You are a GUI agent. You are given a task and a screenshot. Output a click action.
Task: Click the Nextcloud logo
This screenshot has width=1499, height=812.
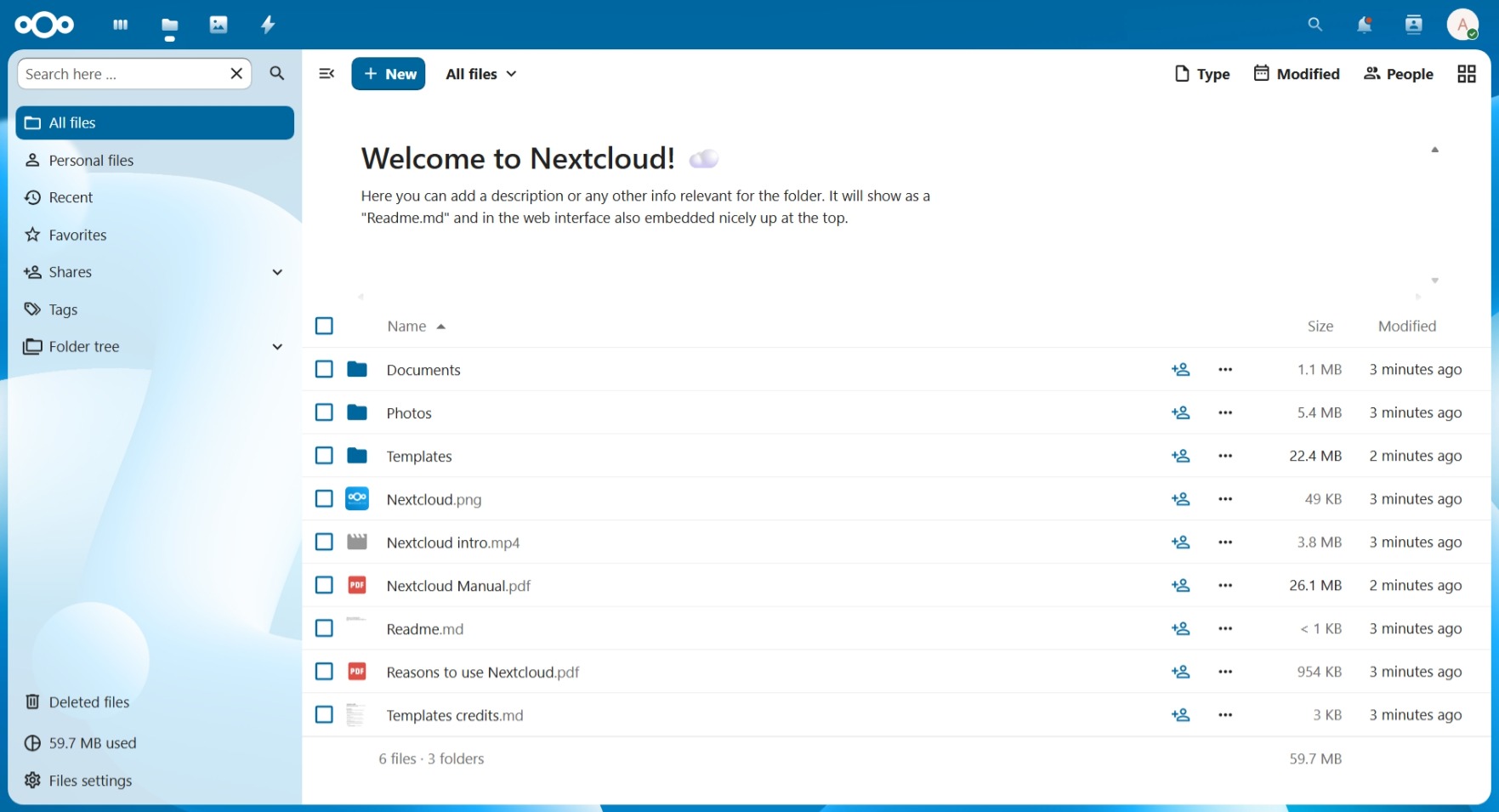(44, 25)
